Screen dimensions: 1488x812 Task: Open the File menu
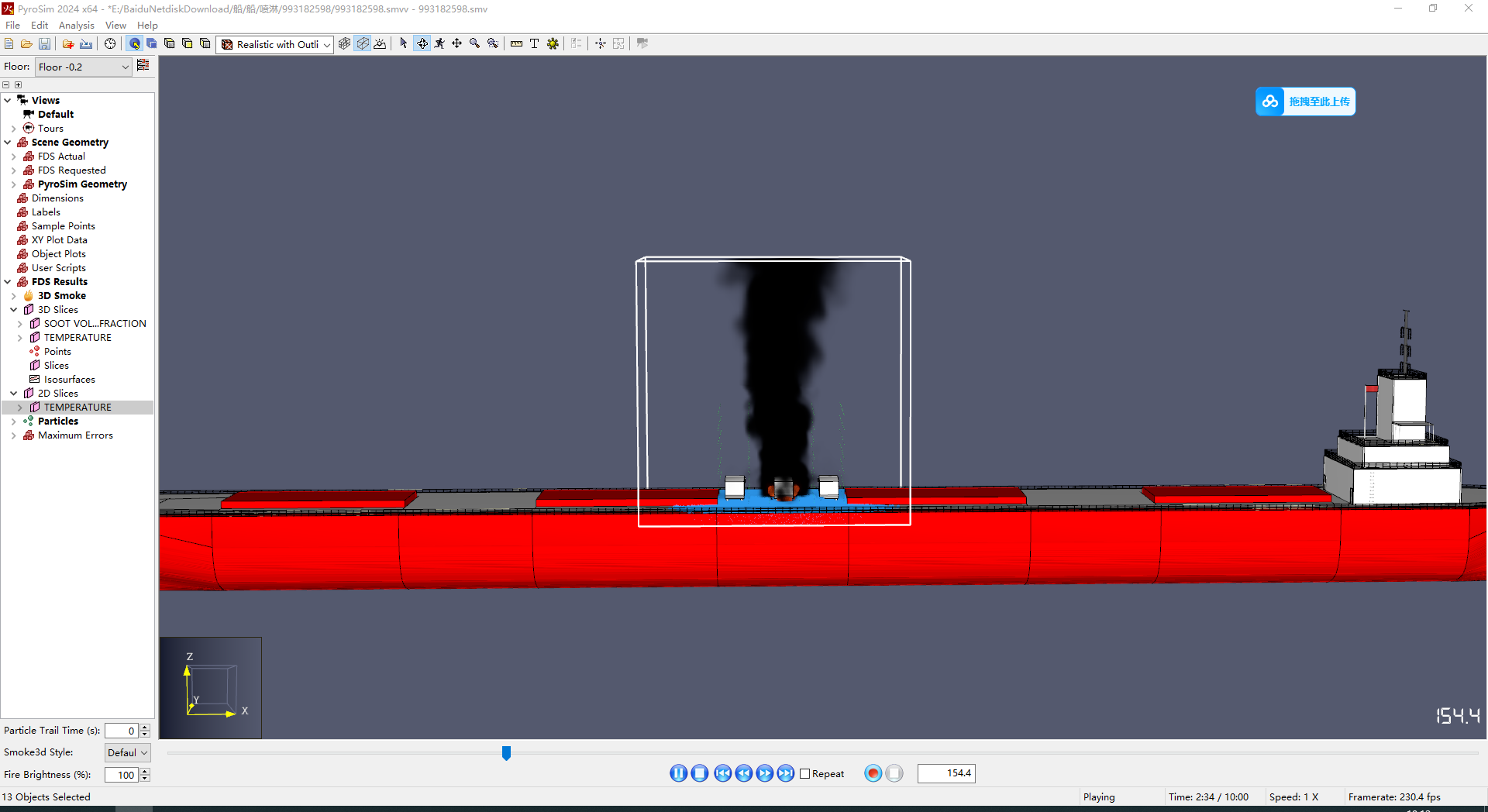12,25
